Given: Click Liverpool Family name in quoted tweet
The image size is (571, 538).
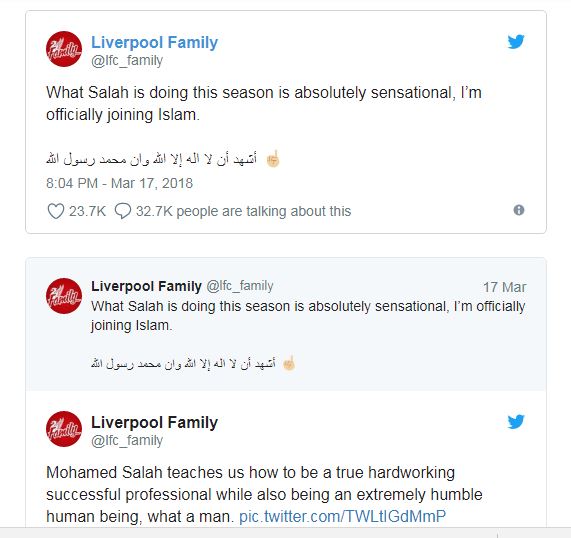Looking at the screenshot, I should point(146,286).
